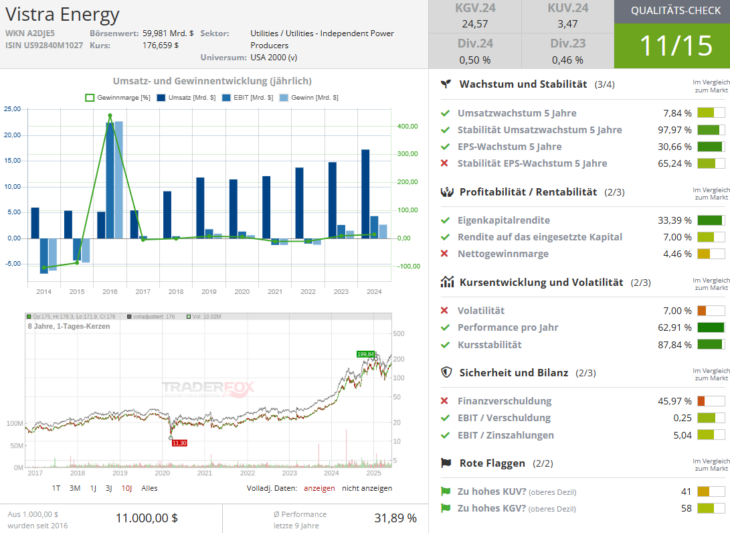Click green checkmark beside EBIT / Verschuldung
Viewport: 730px width, 533px height.
(445, 418)
